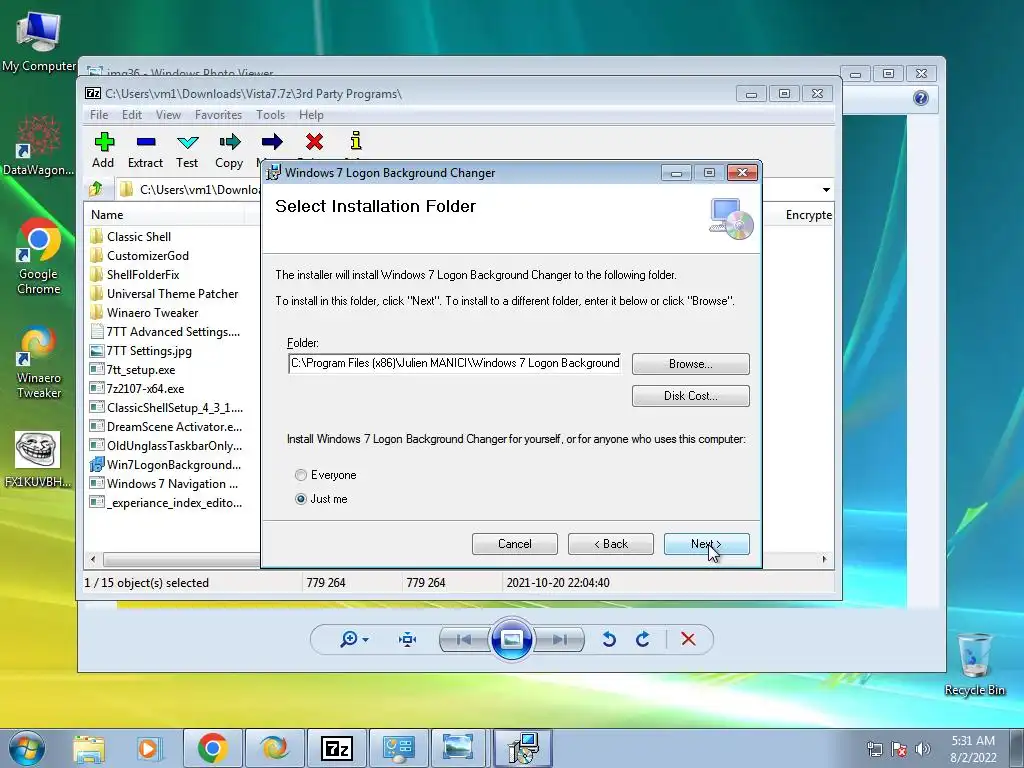Open the Photo Viewer zoom magnifier control

(354, 639)
